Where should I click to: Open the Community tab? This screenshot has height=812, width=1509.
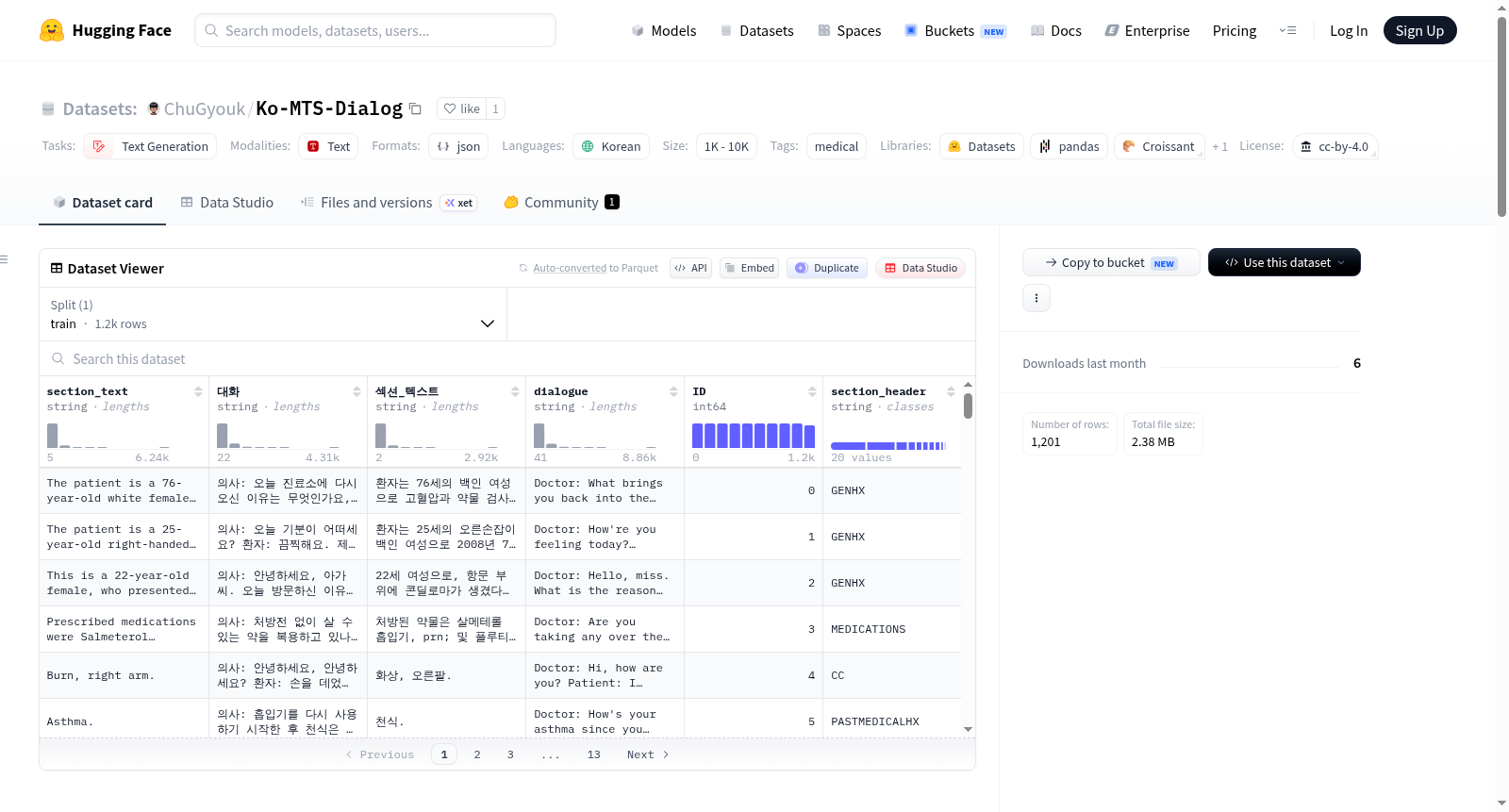(562, 202)
